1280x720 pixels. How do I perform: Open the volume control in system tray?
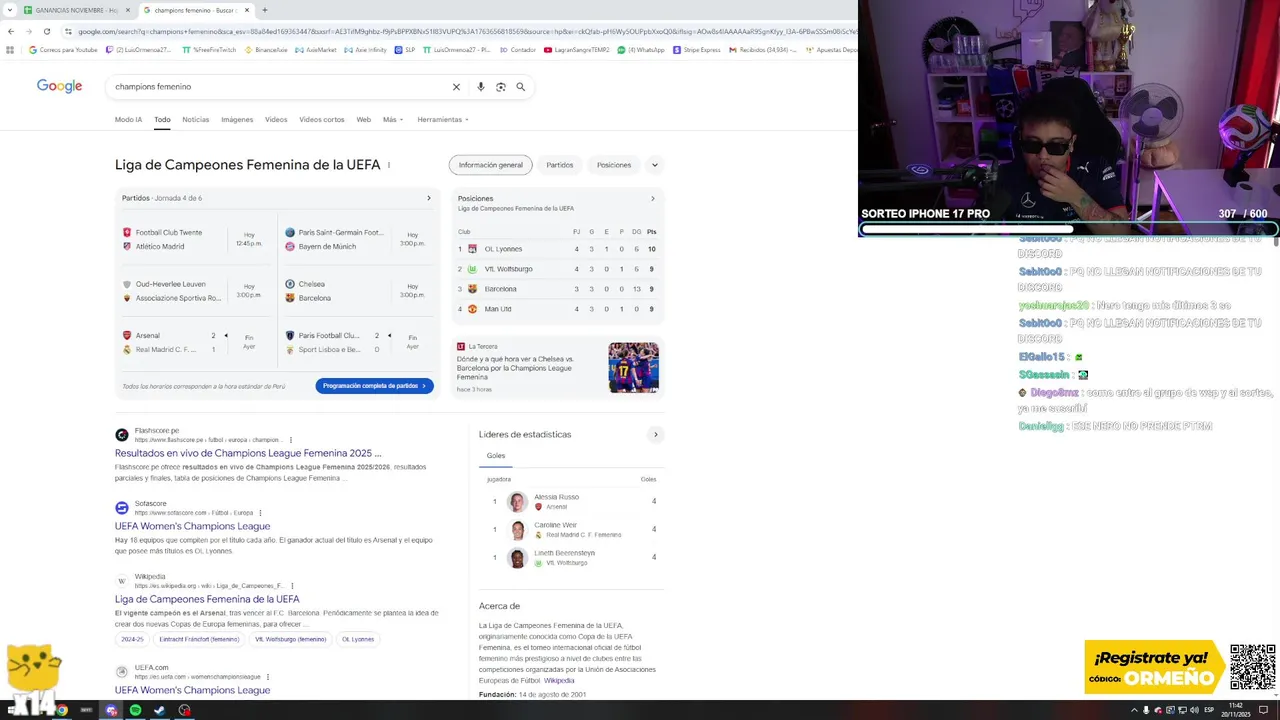(x=1194, y=710)
